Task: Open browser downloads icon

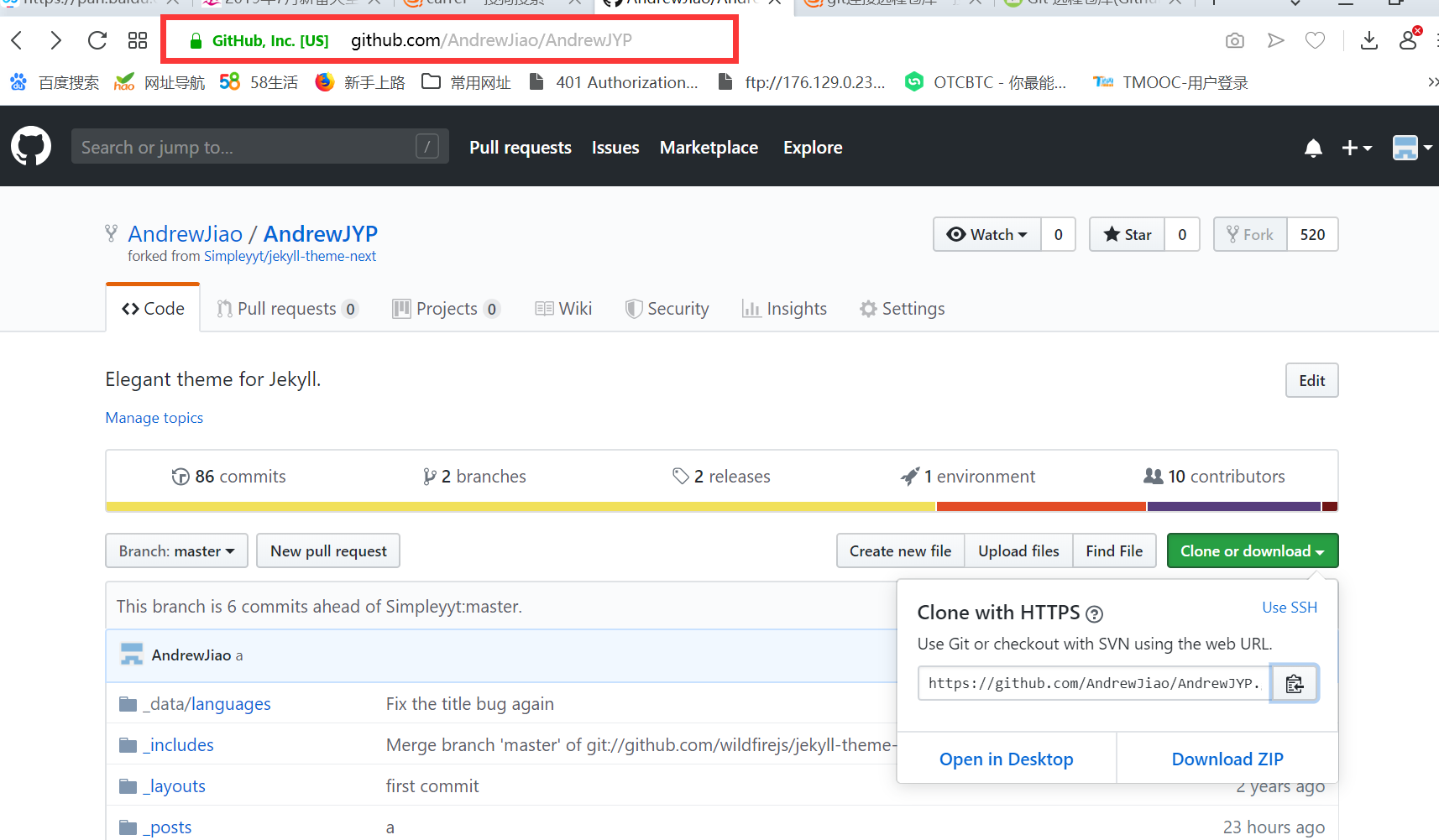Action: [x=1369, y=40]
